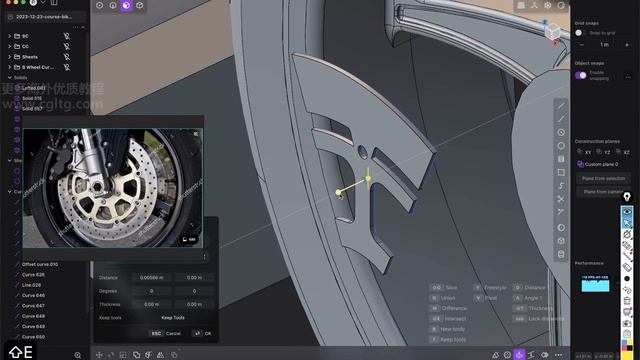Select the Trim scissors tool icon
640x360 pixels.
[561, 199]
